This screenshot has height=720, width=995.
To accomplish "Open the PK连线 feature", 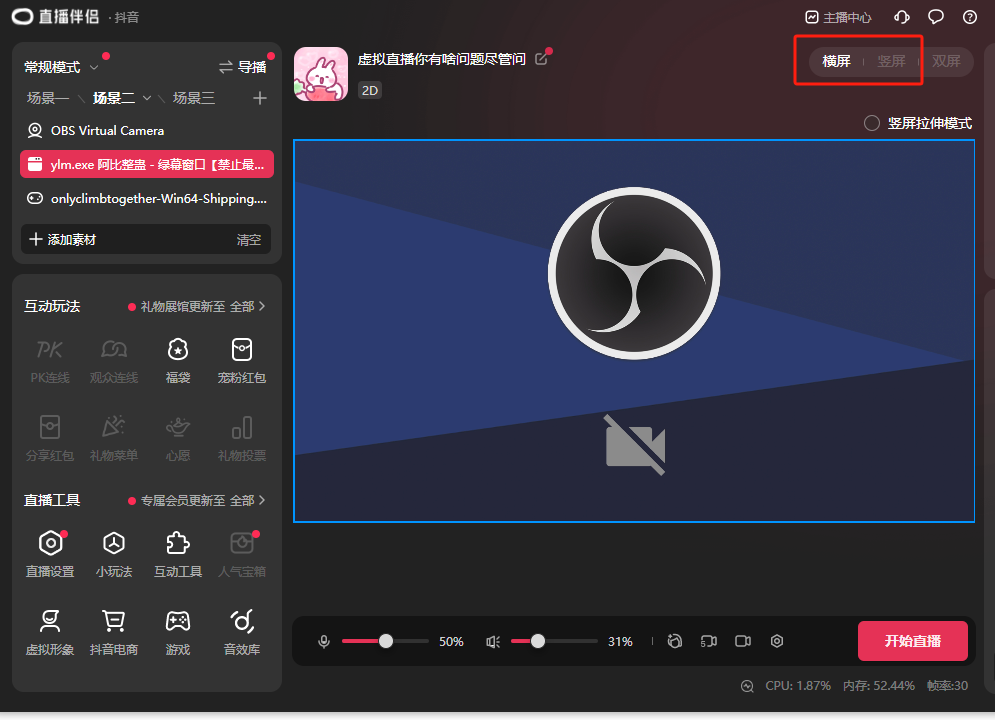I will [49, 362].
